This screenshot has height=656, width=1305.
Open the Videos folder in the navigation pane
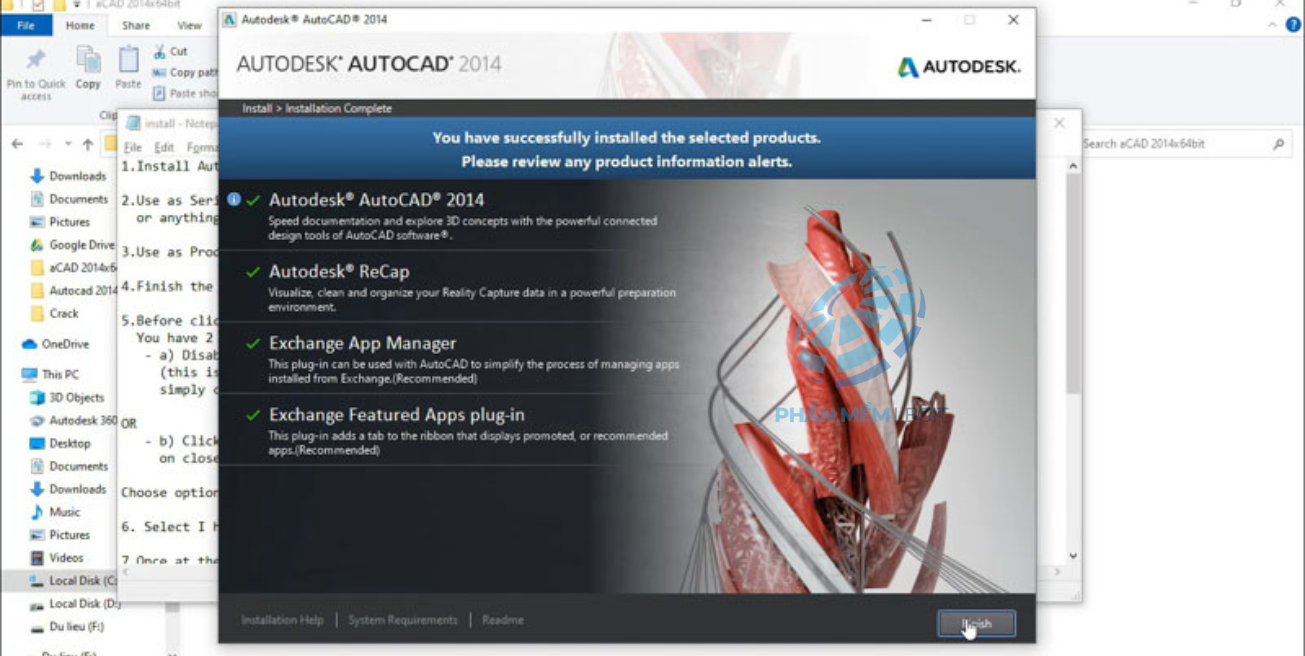[x=57, y=558]
